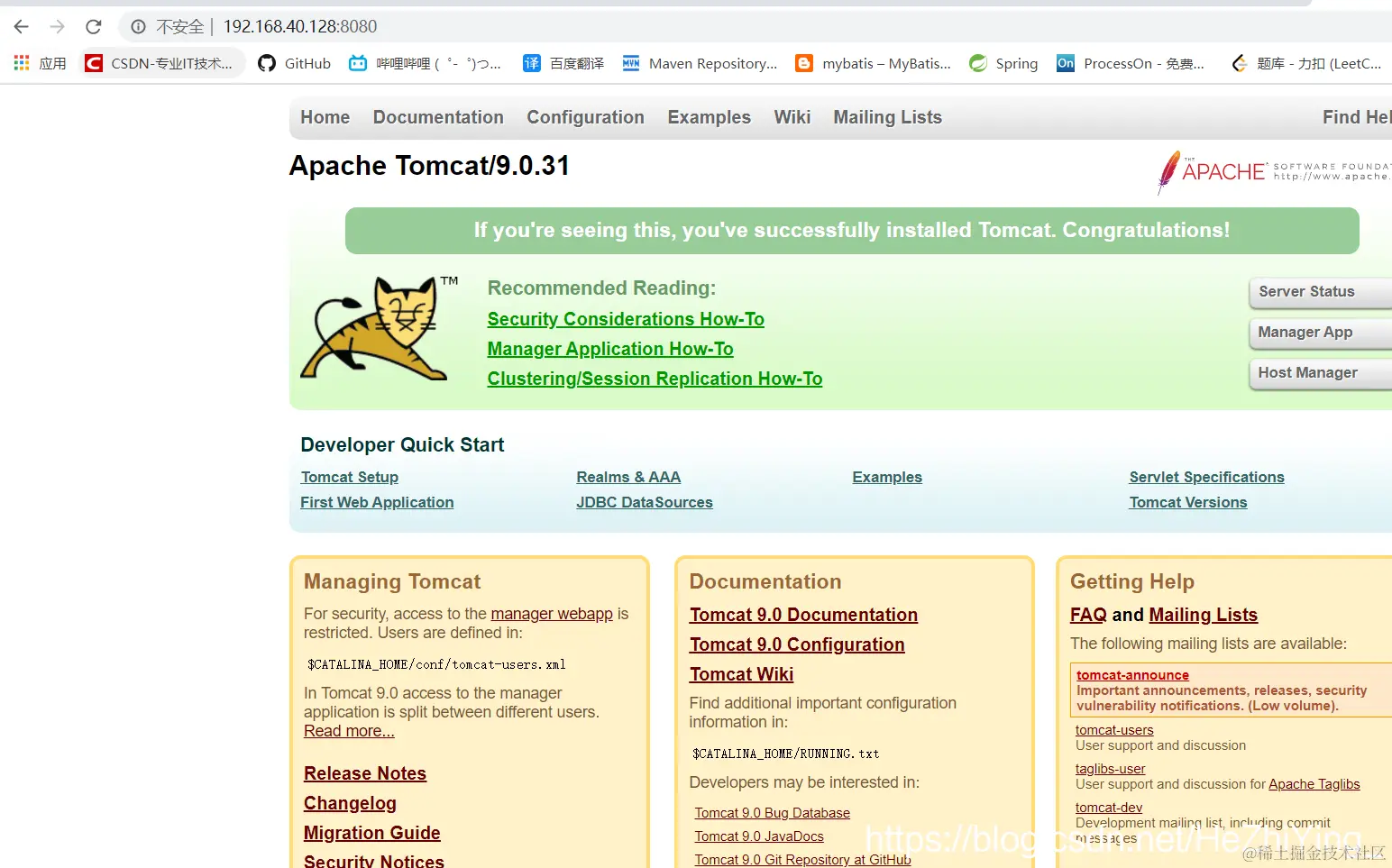Viewport: 1392px width, 868px height.
Task: Click the Apache Tomcat/9.0.31 heading
Action: coord(429,166)
